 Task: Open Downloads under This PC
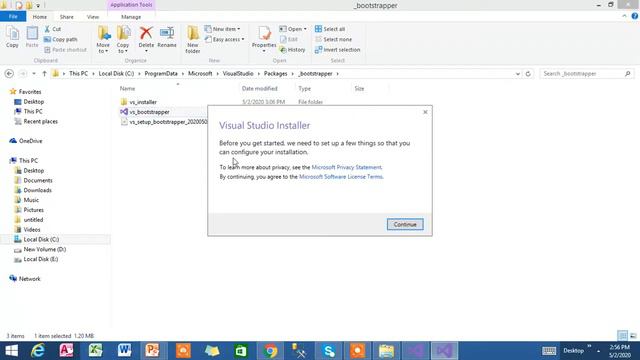[x=38, y=190]
